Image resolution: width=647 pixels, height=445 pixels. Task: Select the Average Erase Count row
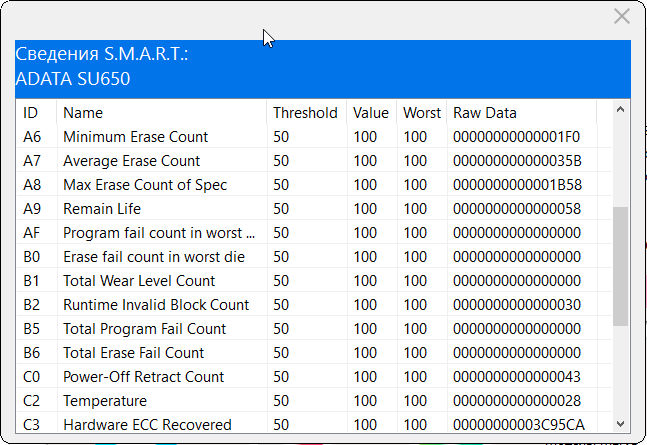pyautogui.click(x=314, y=161)
